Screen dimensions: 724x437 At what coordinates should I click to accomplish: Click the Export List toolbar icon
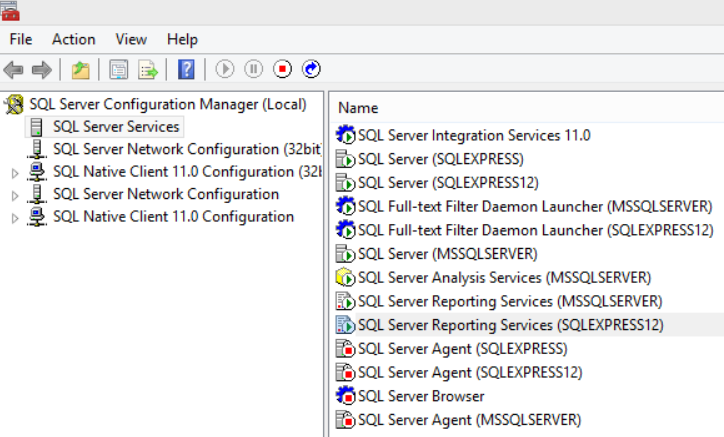pos(148,70)
